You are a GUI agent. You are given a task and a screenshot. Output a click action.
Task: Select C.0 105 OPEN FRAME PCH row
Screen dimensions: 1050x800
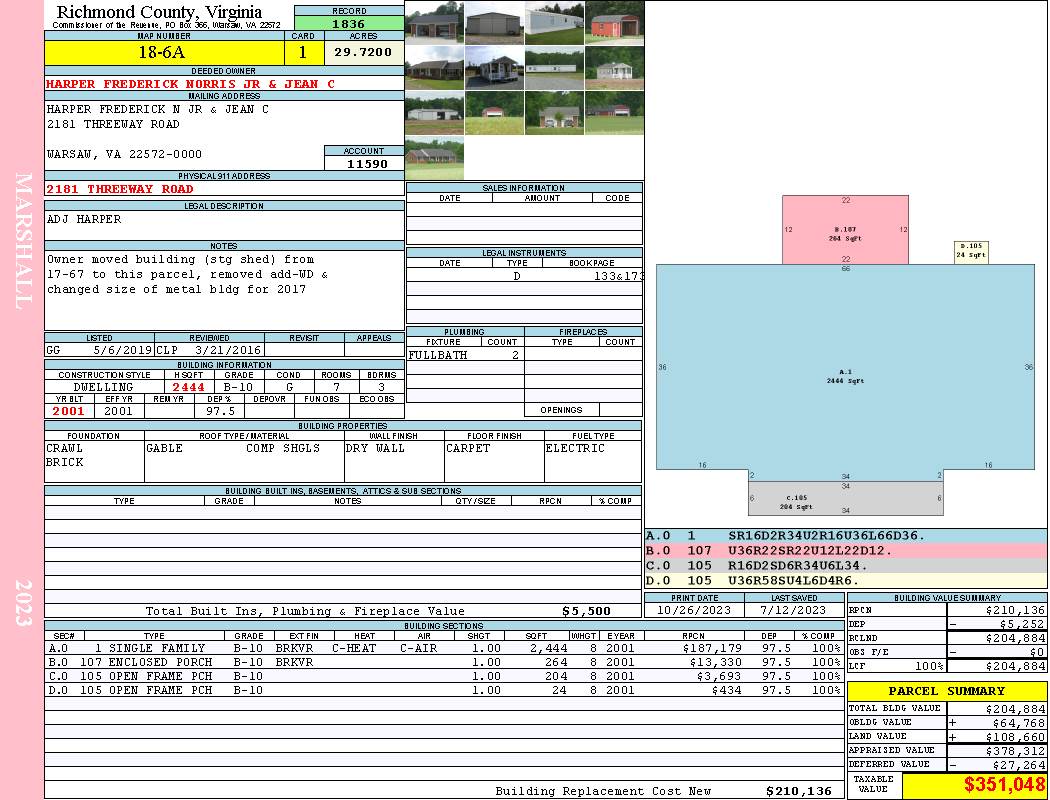[443, 676]
